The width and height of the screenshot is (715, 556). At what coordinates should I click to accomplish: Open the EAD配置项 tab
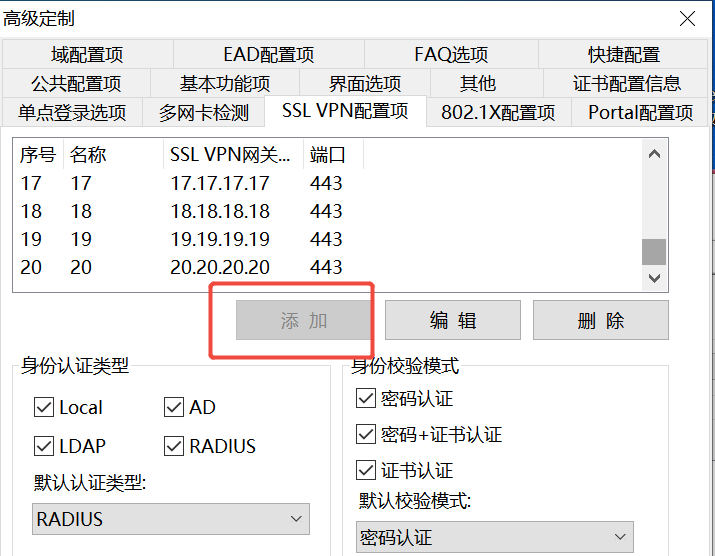[x=268, y=54]
